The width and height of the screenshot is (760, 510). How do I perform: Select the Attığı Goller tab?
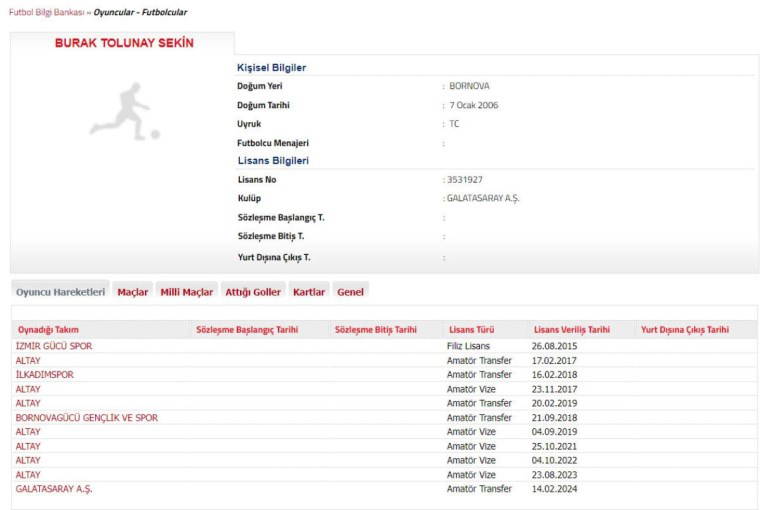click(x=253, y=292)
